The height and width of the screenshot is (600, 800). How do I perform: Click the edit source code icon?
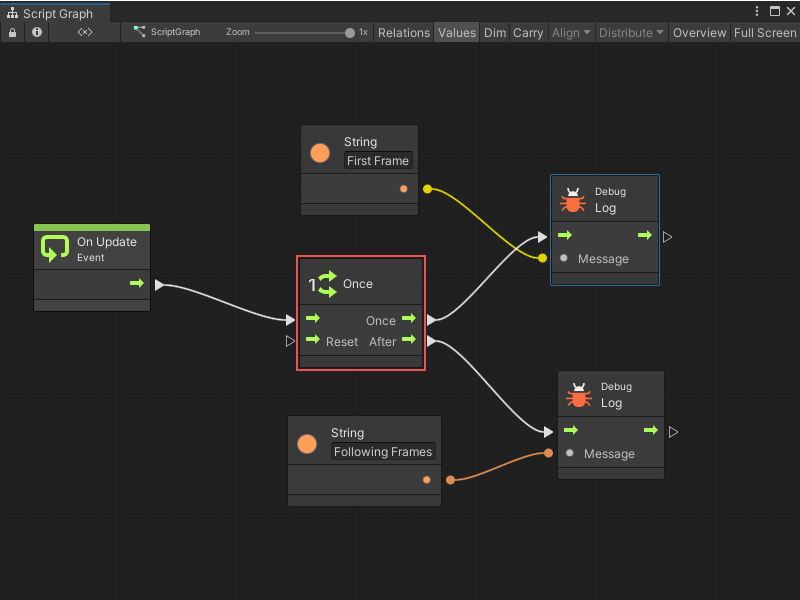(x=83, y=32)
